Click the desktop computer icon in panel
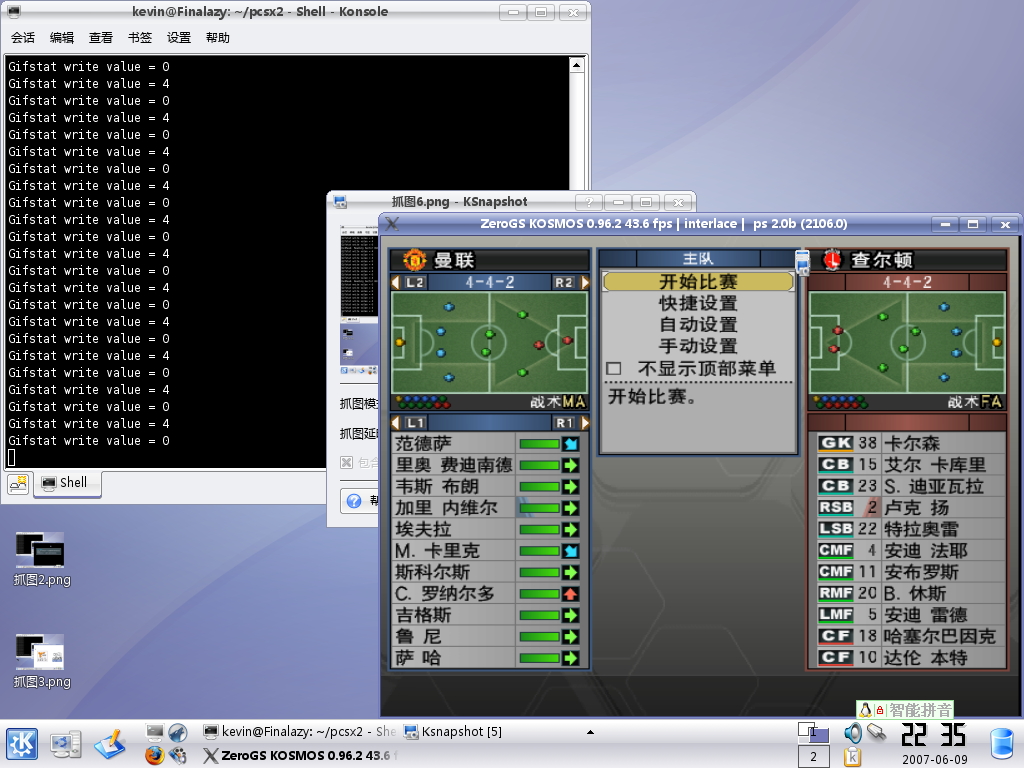 click(x=65, y=744)
